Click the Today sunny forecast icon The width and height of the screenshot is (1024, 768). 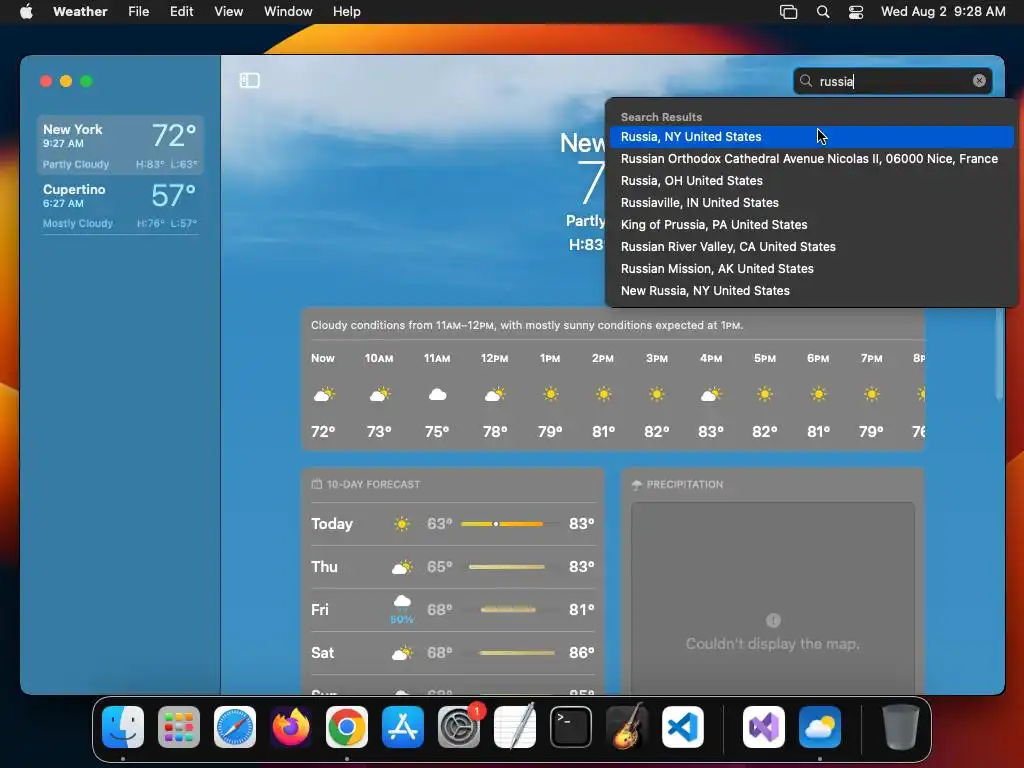[402, 524]
